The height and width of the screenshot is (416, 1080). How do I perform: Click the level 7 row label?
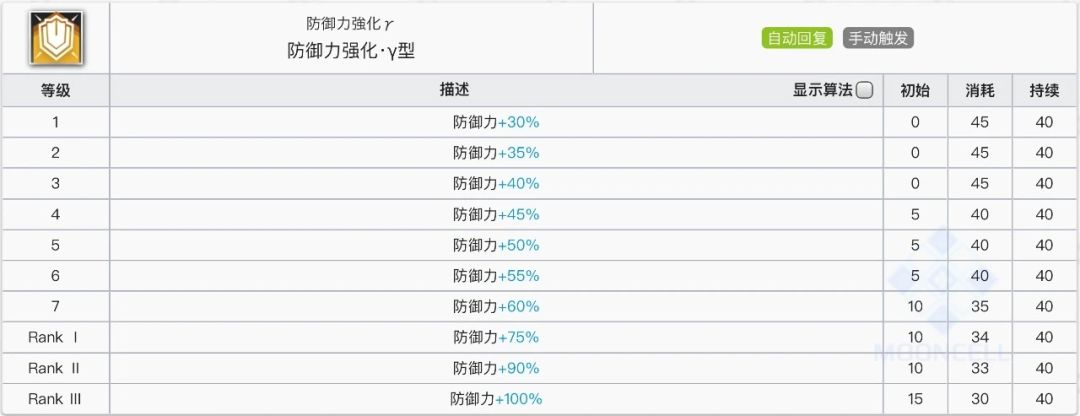click(x=55, y=306)
